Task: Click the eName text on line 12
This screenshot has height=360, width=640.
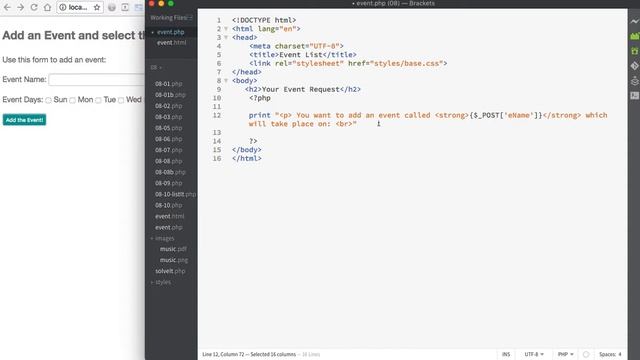Action: 520,116
